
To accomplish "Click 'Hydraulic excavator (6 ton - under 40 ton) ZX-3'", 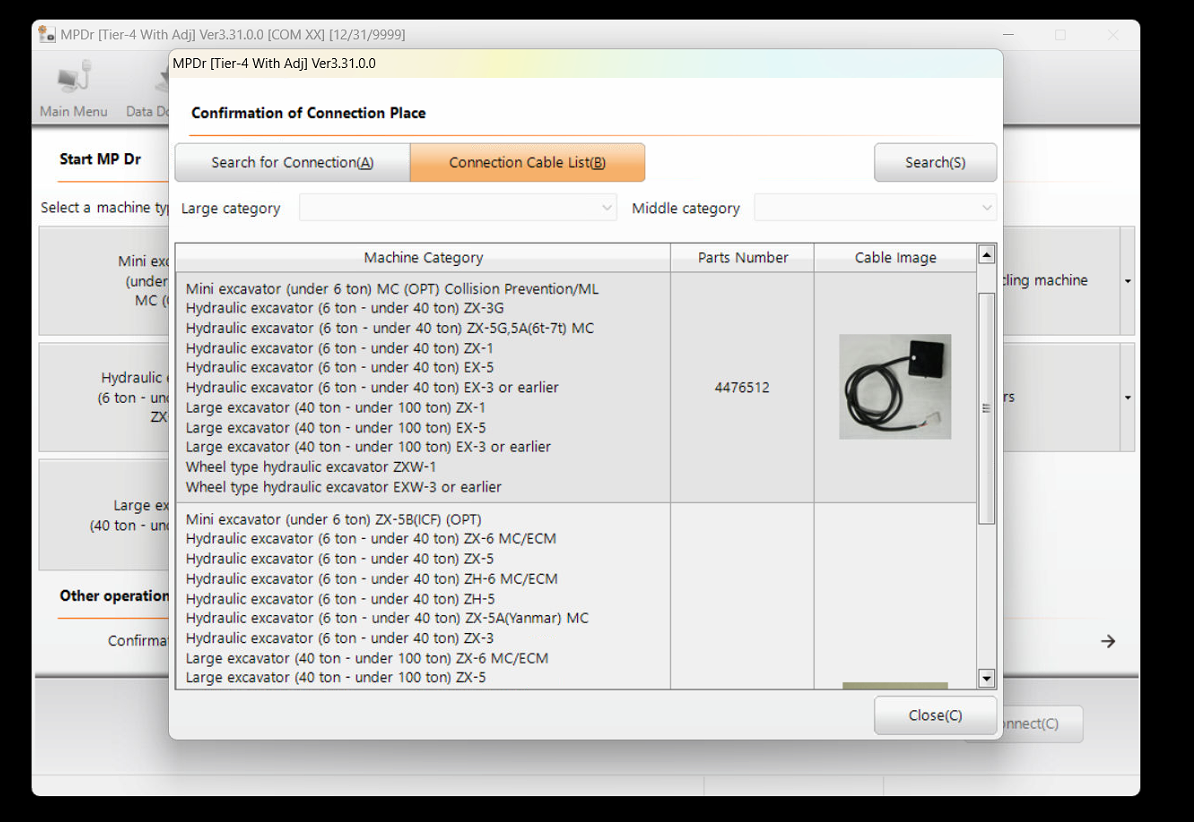I will tap(340, 638).
